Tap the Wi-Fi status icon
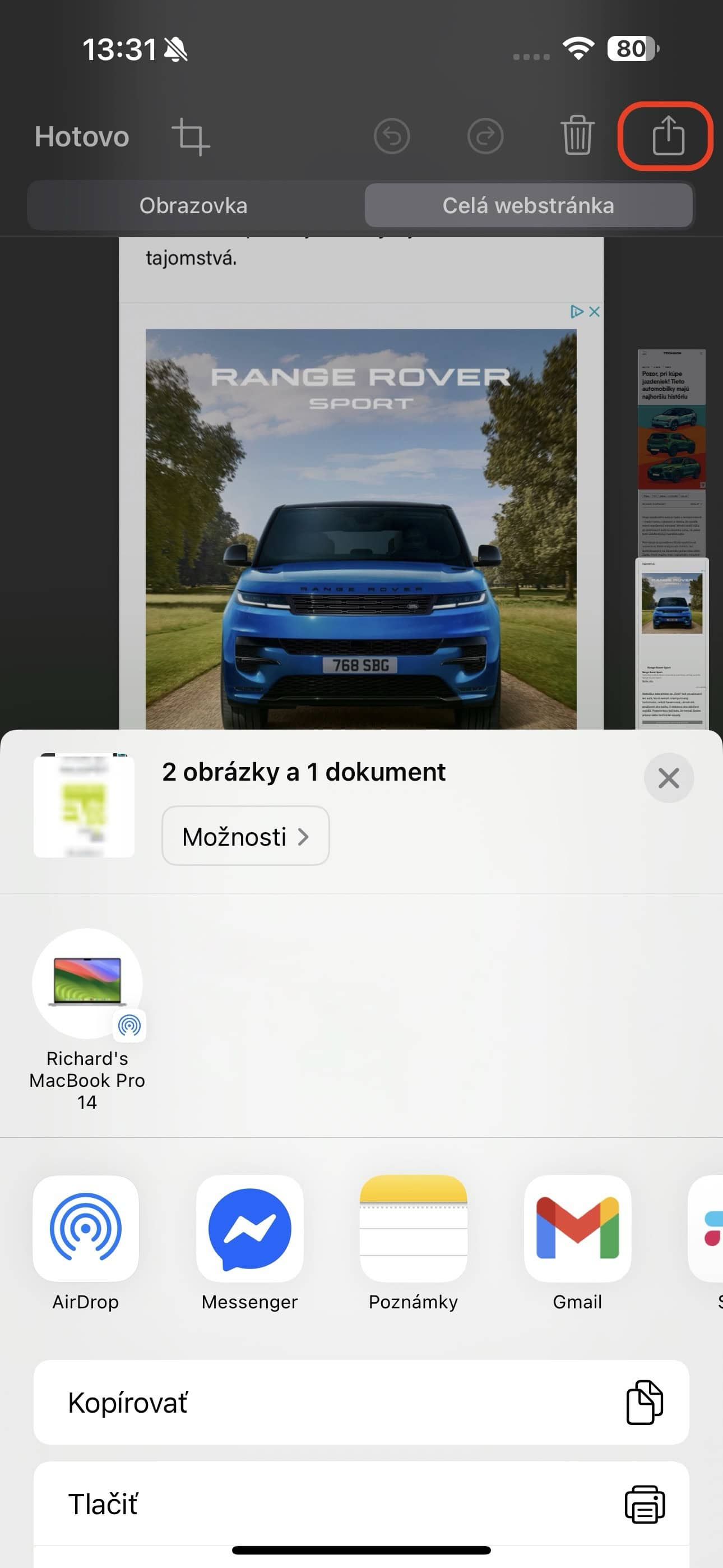The image size is (723, 1568). tap(579, 49)
